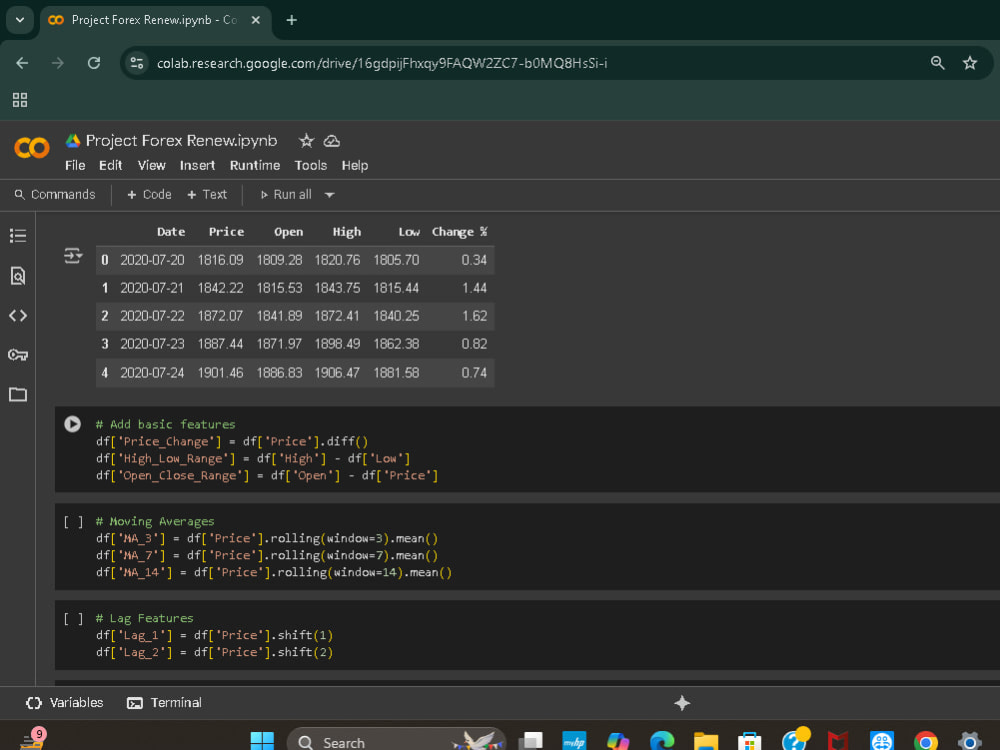Select the high value 1872.41
1000x750 pixels.
[x=337, y=316]
